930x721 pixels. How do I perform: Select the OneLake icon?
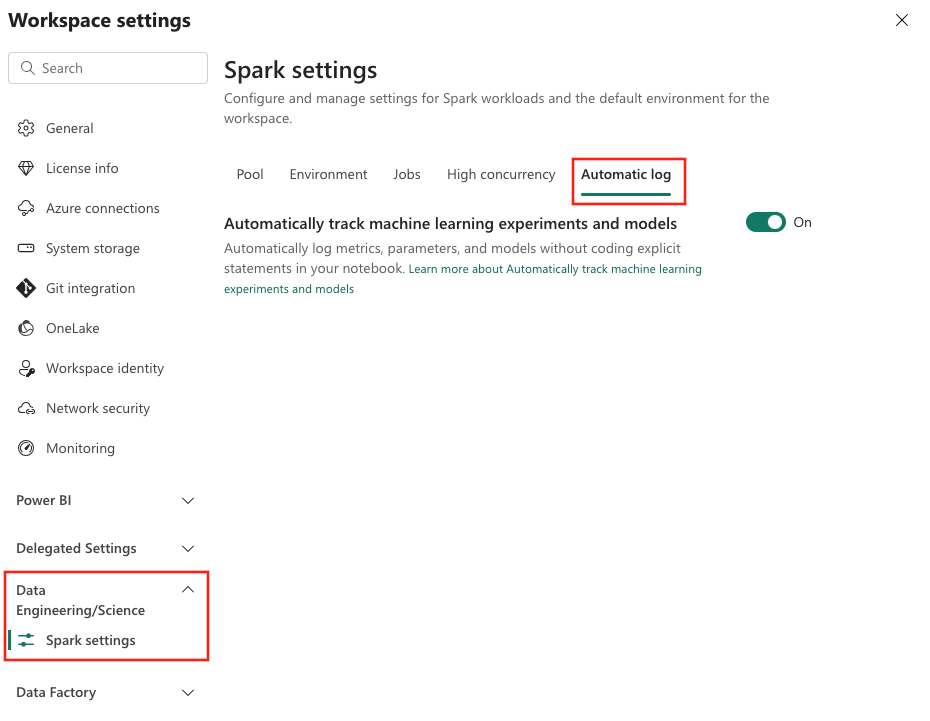point(26,328)
